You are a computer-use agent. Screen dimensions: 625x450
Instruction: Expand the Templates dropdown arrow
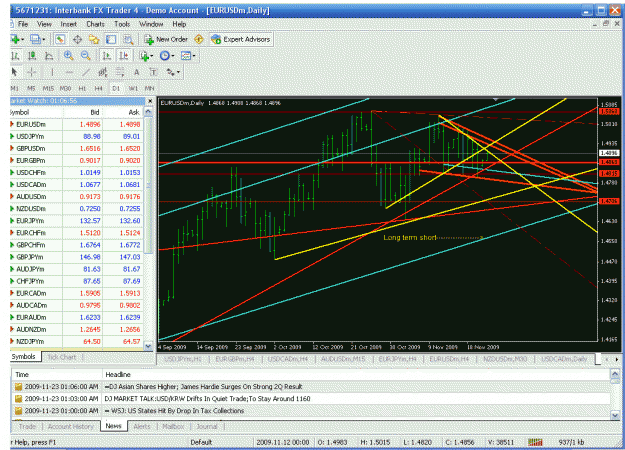coord(194,56)
